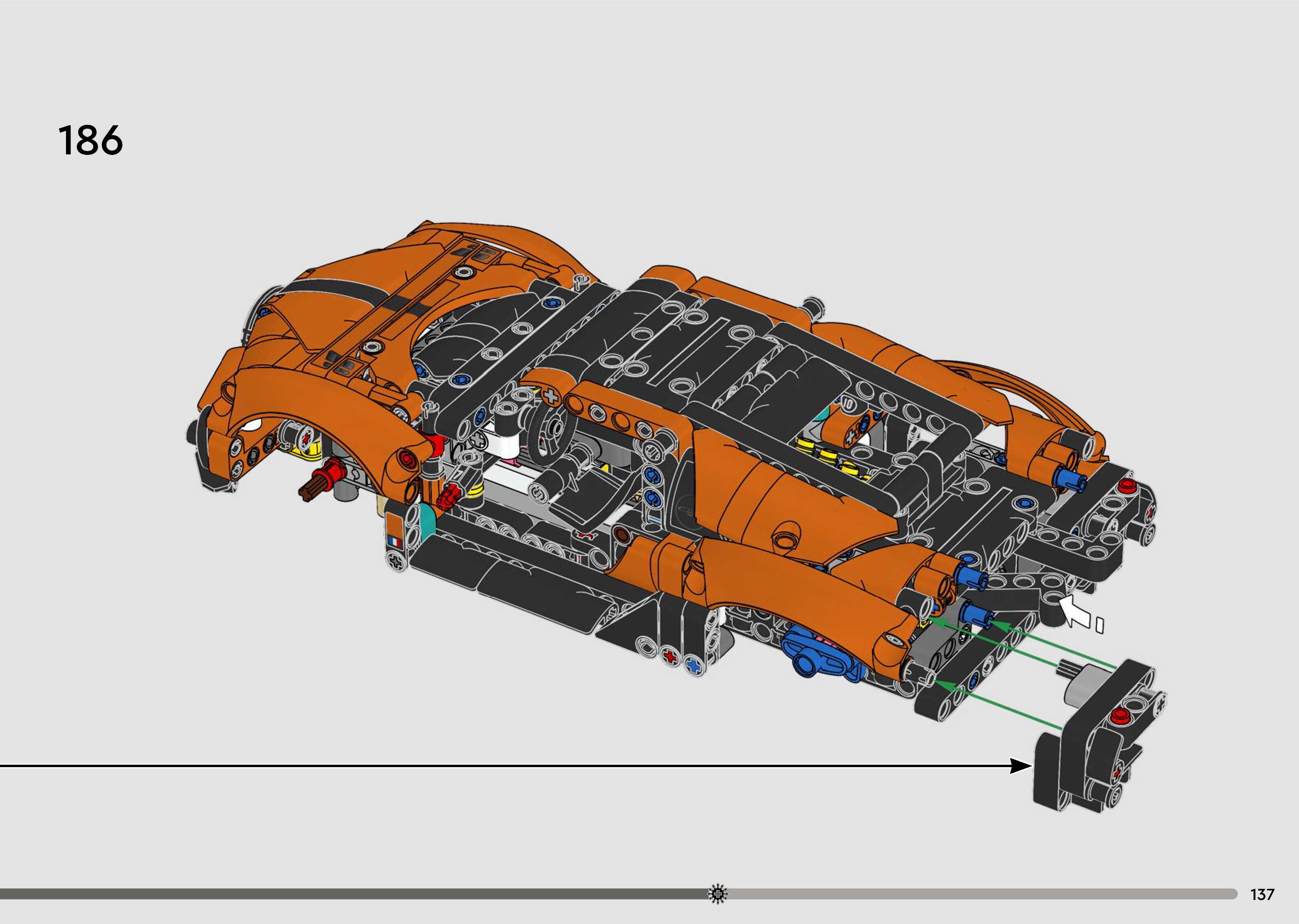The width and height of the screenshot is (1299, 924).
Task: Click the lighter remaining portion of progress bar
Action: (x=978, y=894)
